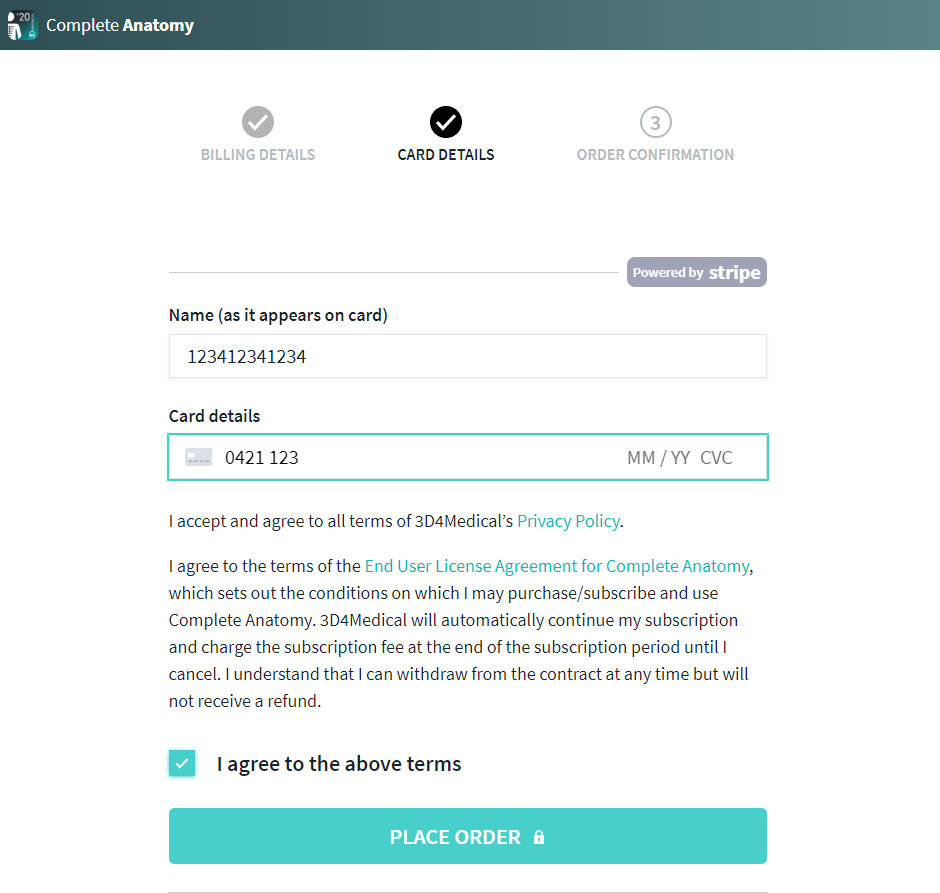The image size is (940, 893).
Task: Click the Billing Details grey checkmark icon
Action: click(x=258, y=122)
